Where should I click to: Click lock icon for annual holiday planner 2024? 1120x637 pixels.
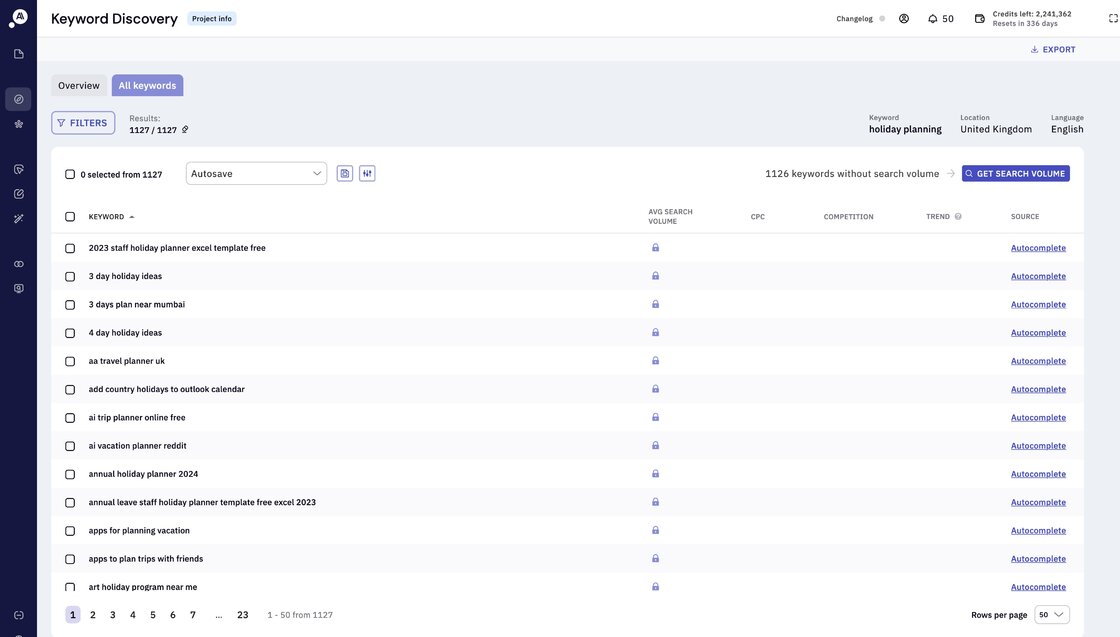655,473
